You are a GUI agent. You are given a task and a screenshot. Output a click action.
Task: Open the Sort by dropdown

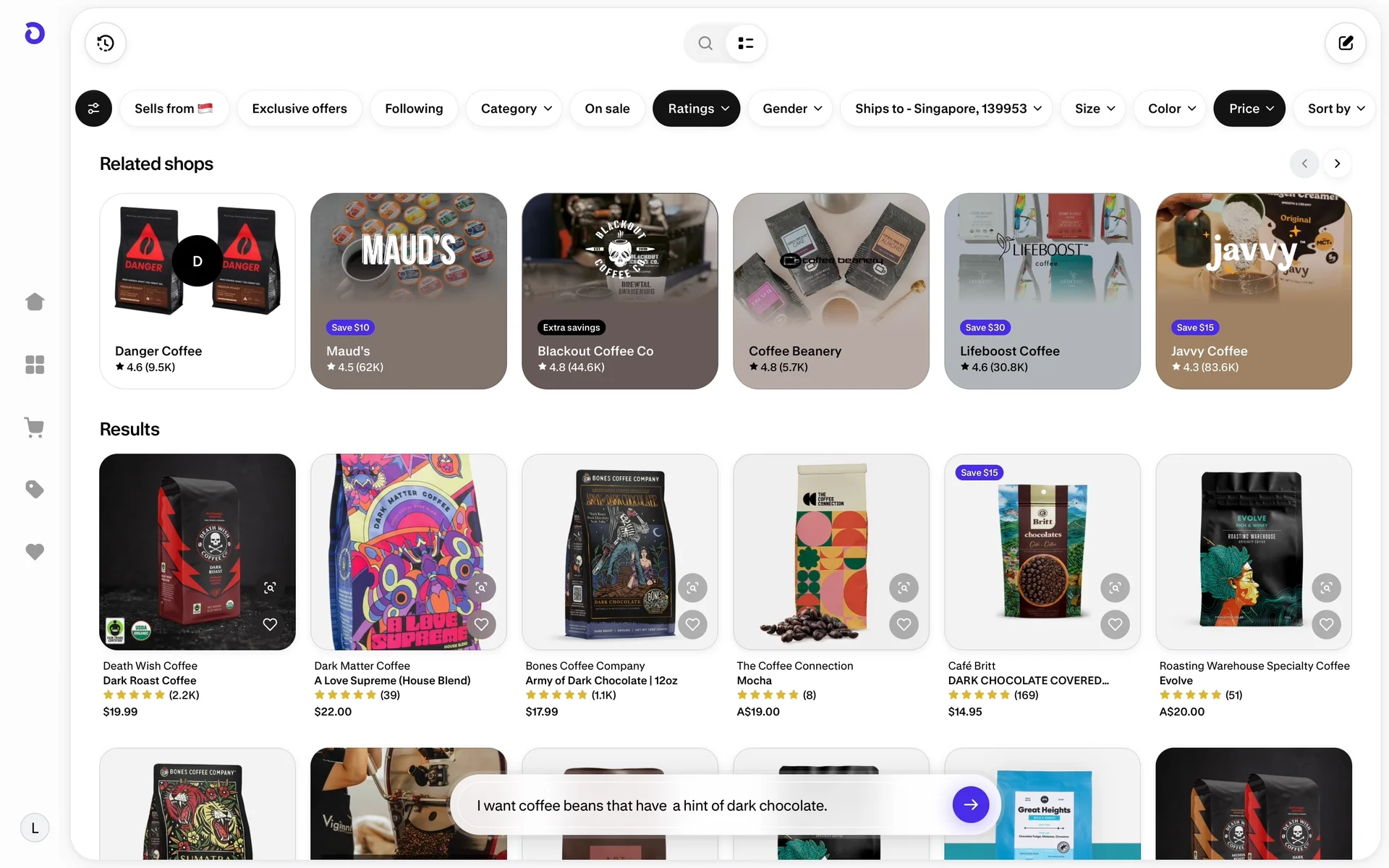(x=1335, y=109)
